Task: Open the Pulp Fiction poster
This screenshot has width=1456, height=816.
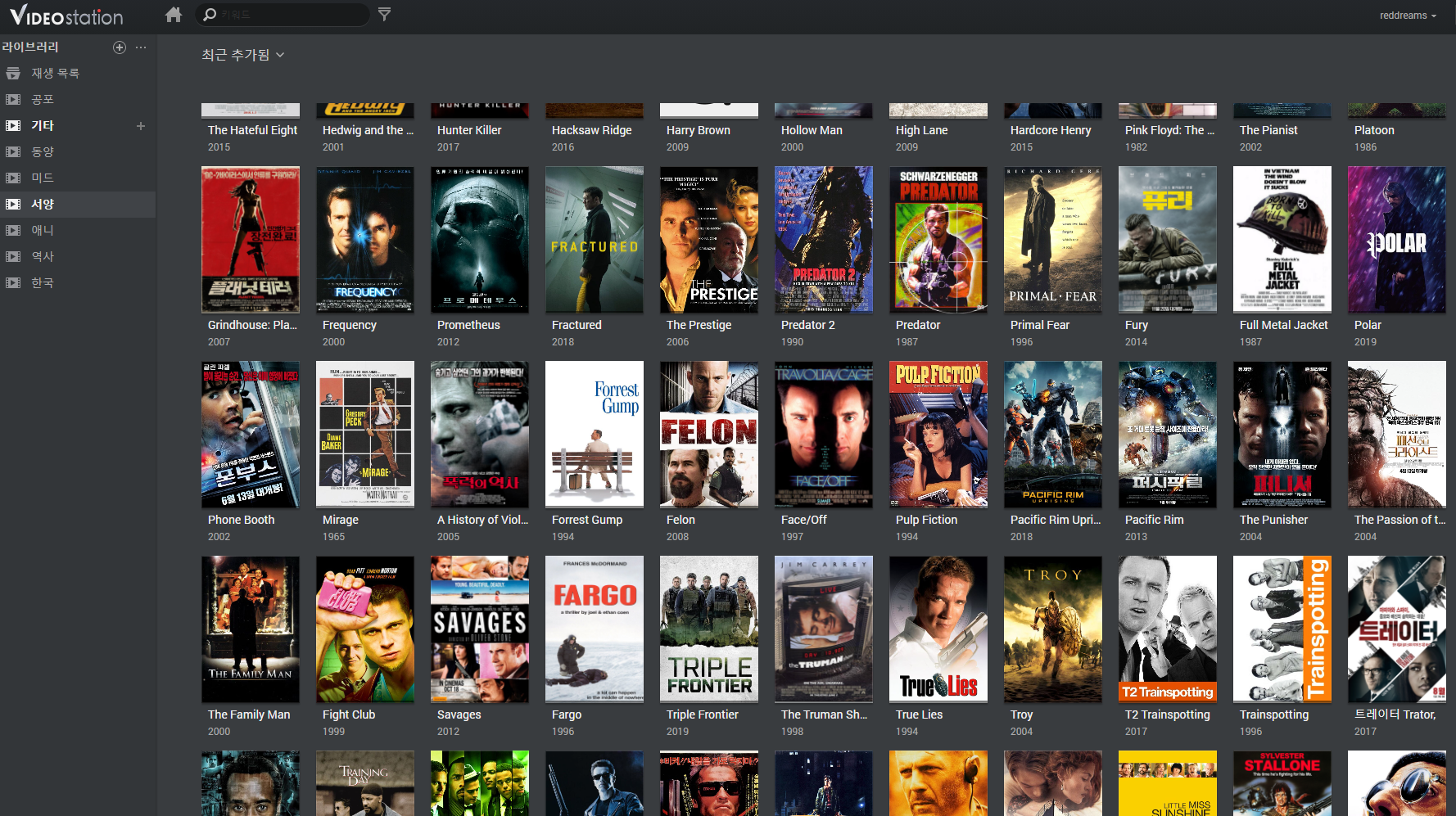Action: click(938, 435)
